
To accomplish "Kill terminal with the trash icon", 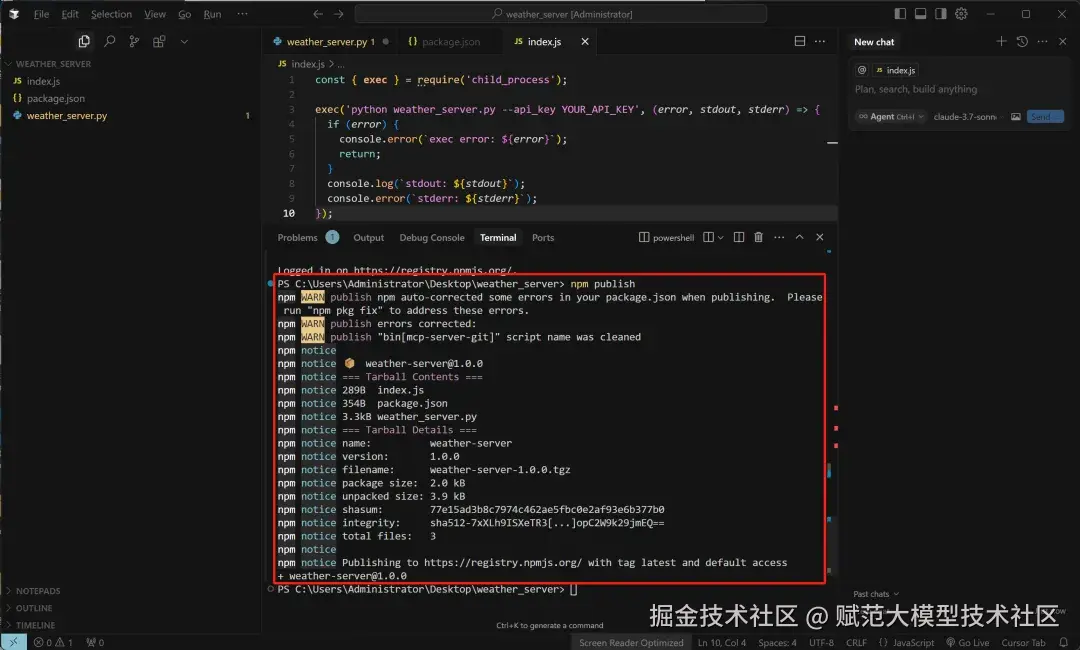I will click(x=758, y=238).
